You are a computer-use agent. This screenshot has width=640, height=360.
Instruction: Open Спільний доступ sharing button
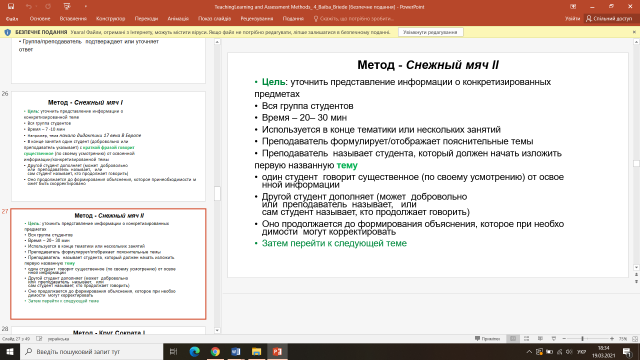coord(609,19)
